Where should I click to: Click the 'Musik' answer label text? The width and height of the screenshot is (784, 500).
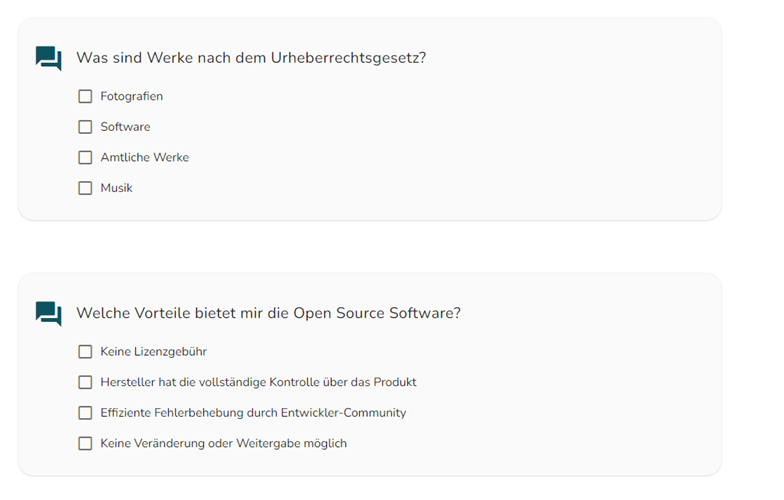[116, 188]
